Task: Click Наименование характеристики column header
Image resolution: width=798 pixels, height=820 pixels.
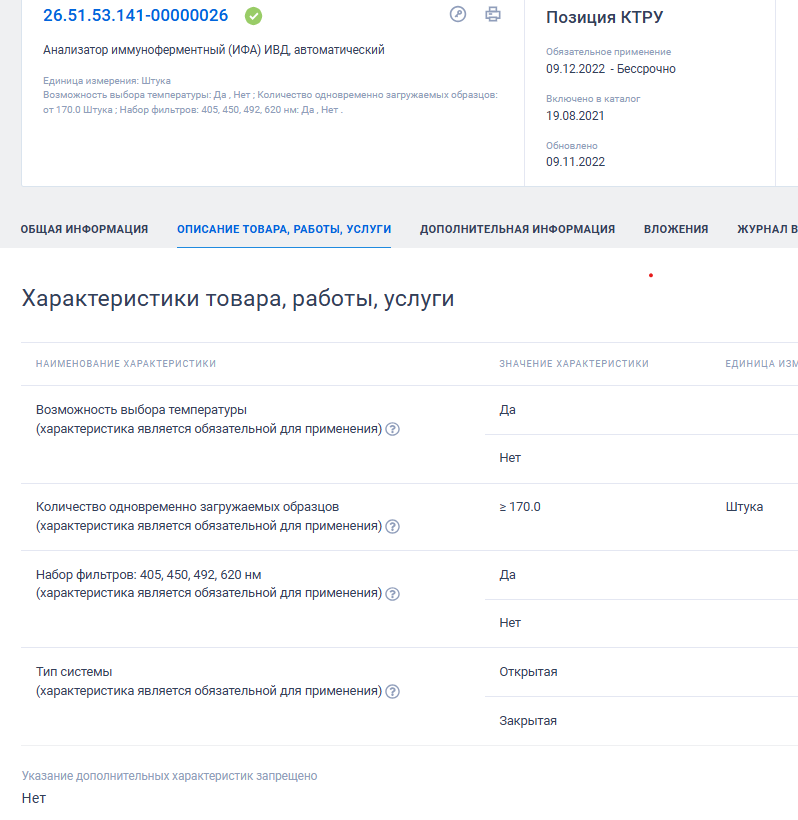Action: pos(126,363)
